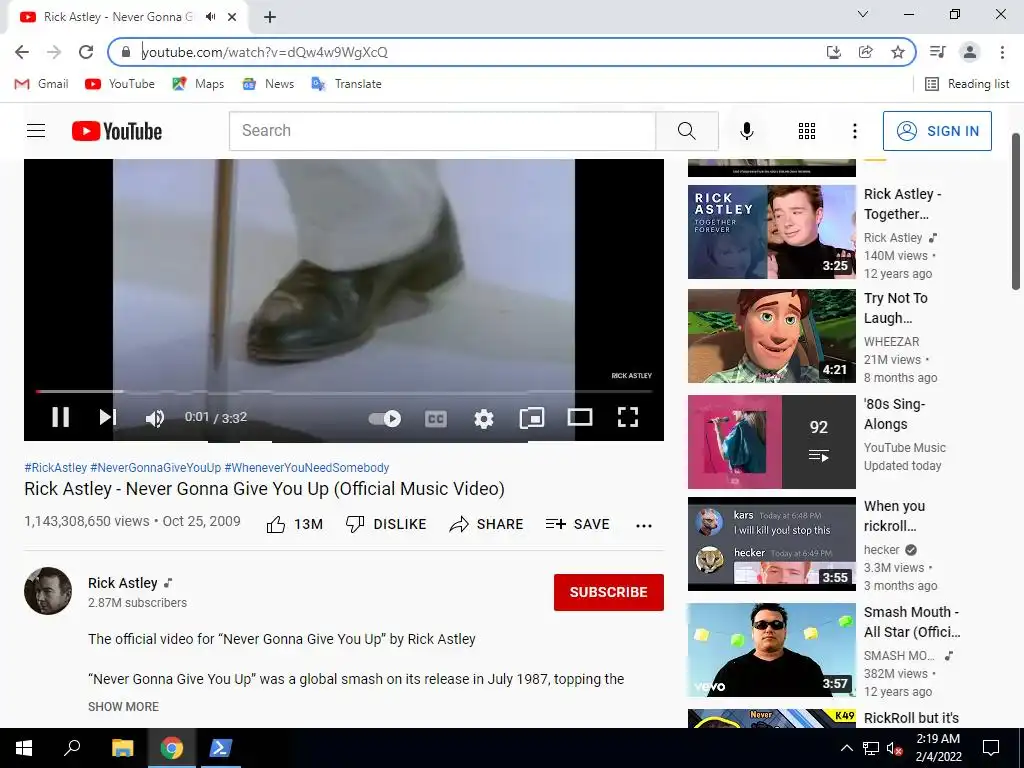
Task: Open the Translate bookmark
Action: (x=347, y=84)
